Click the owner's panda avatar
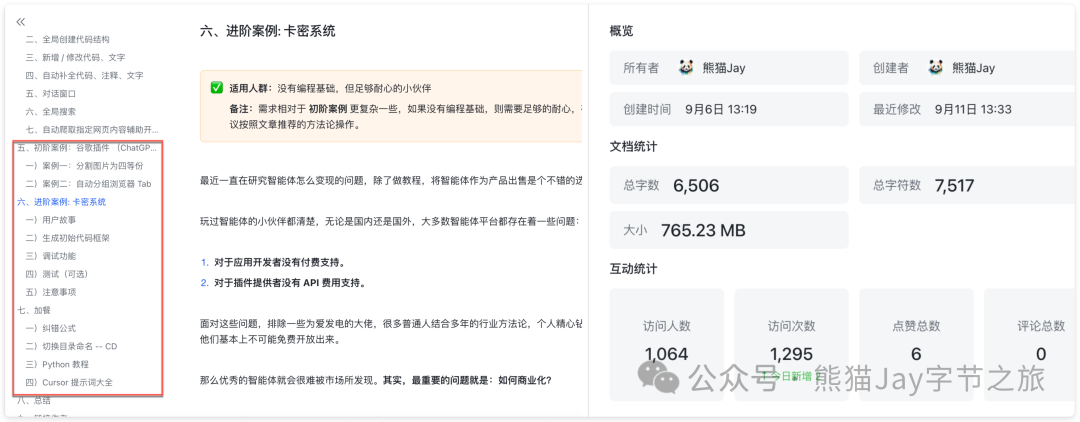Image resolution: width=1080 pixels, height=422 pixels. (x=685, y=67)
